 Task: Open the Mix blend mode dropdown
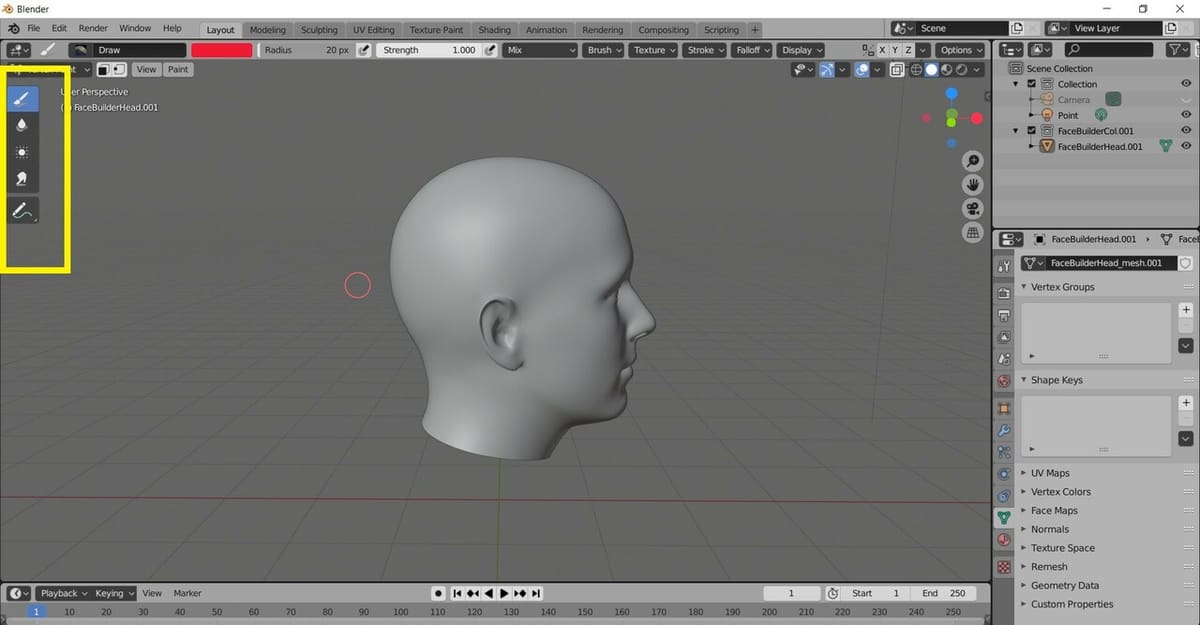click(541, 50)
